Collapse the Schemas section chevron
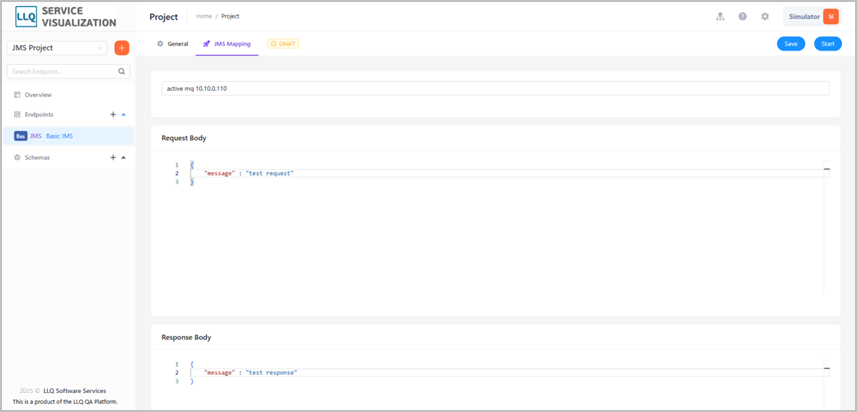Viewport: 857px width, 412px height. (123, 157)
